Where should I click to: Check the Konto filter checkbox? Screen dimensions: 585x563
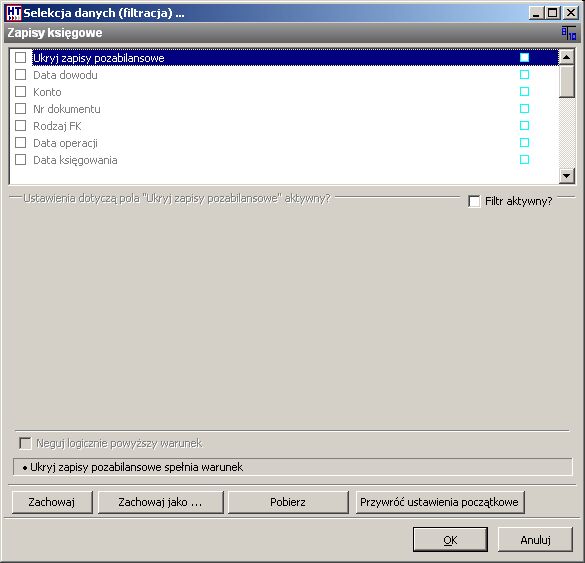(20, 91)
